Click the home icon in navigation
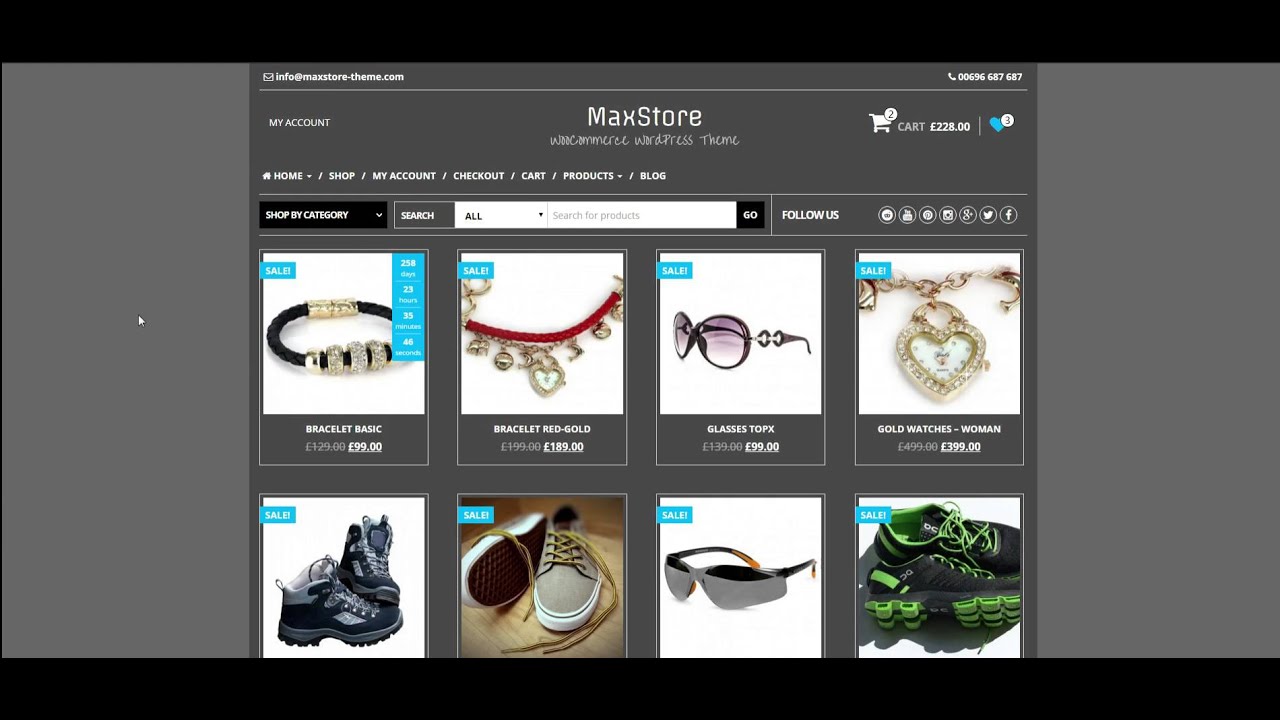 pyautogui.click(x=267, y=176)
